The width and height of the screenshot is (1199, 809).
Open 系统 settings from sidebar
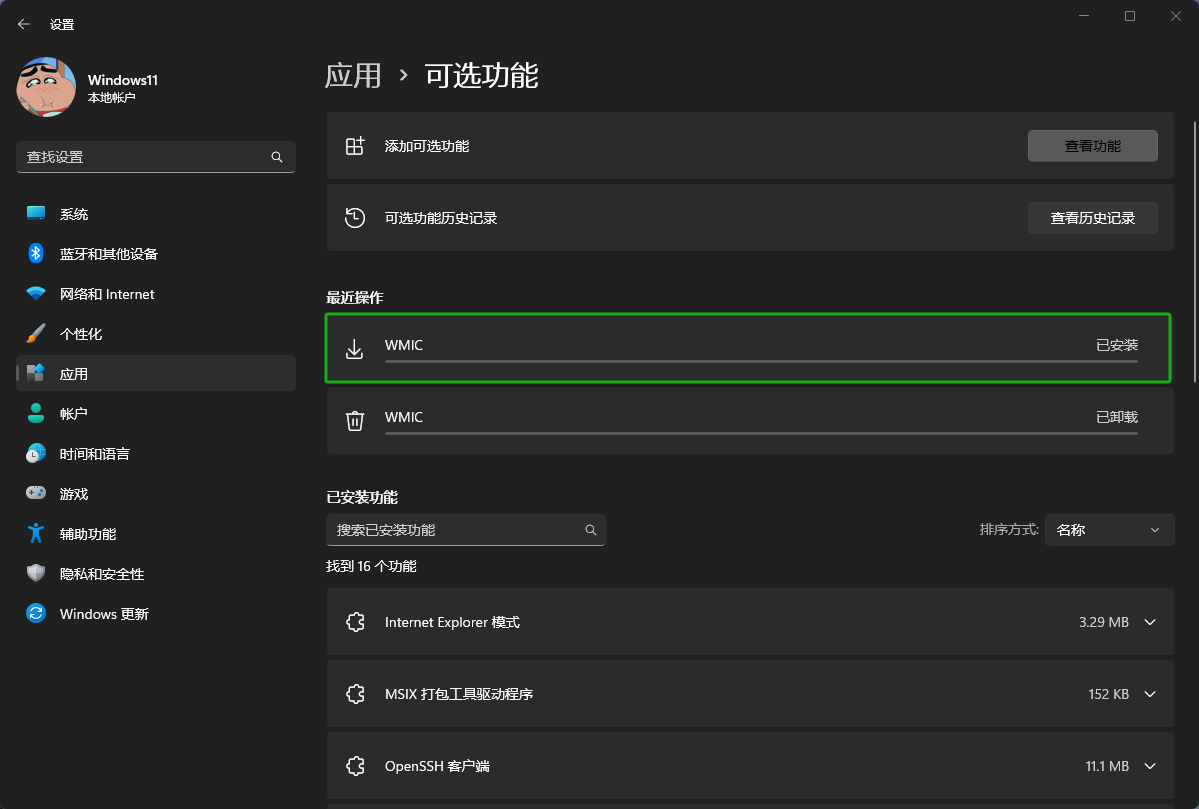[74, 214]
